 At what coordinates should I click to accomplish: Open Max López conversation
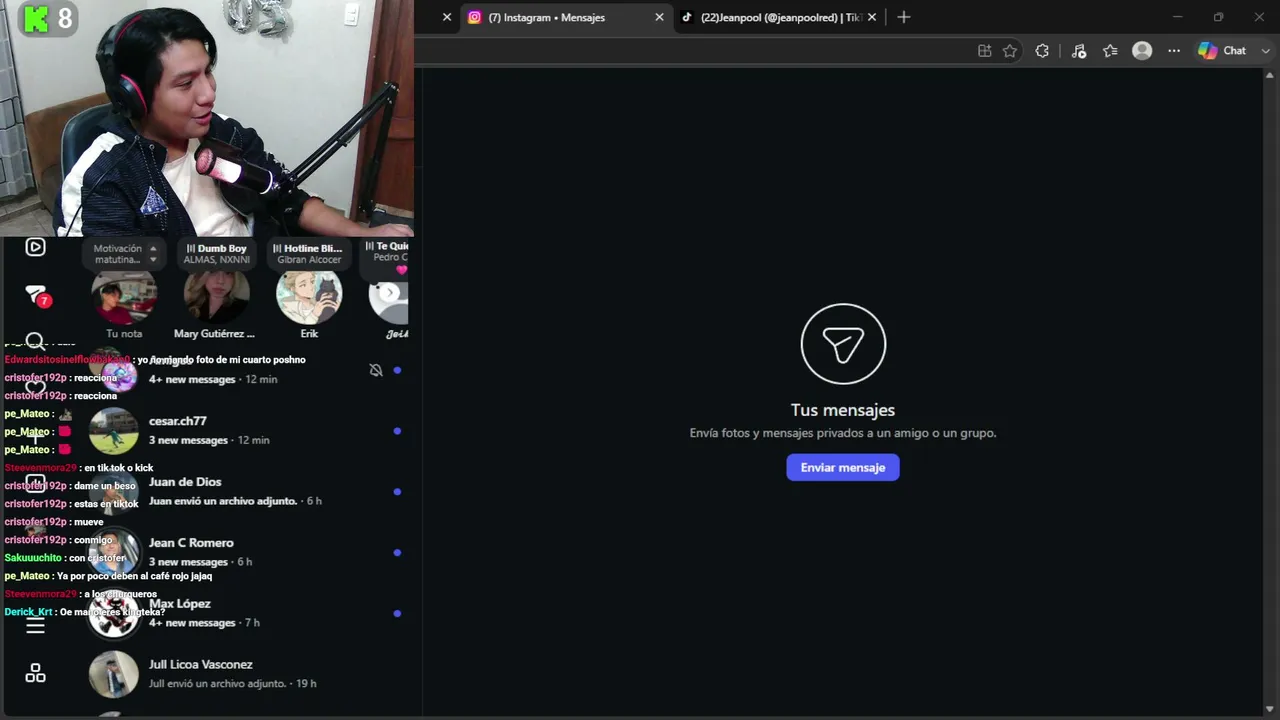[248, 613]
